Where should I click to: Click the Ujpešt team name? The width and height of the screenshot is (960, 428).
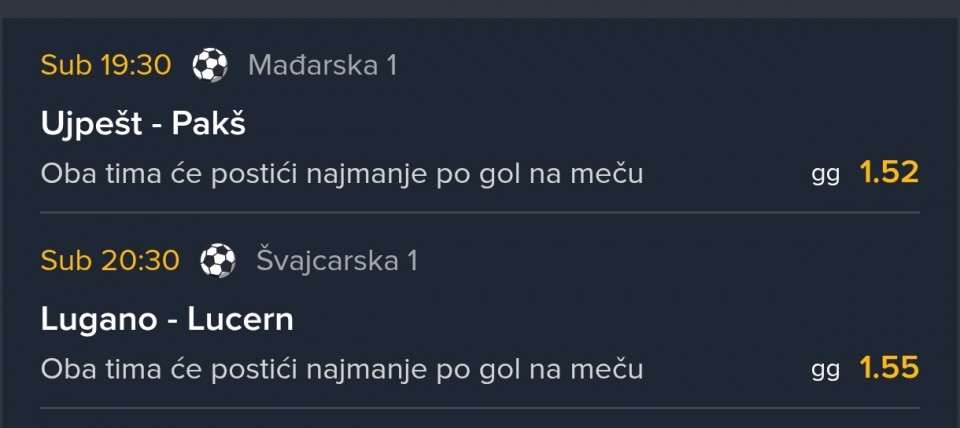92,126
